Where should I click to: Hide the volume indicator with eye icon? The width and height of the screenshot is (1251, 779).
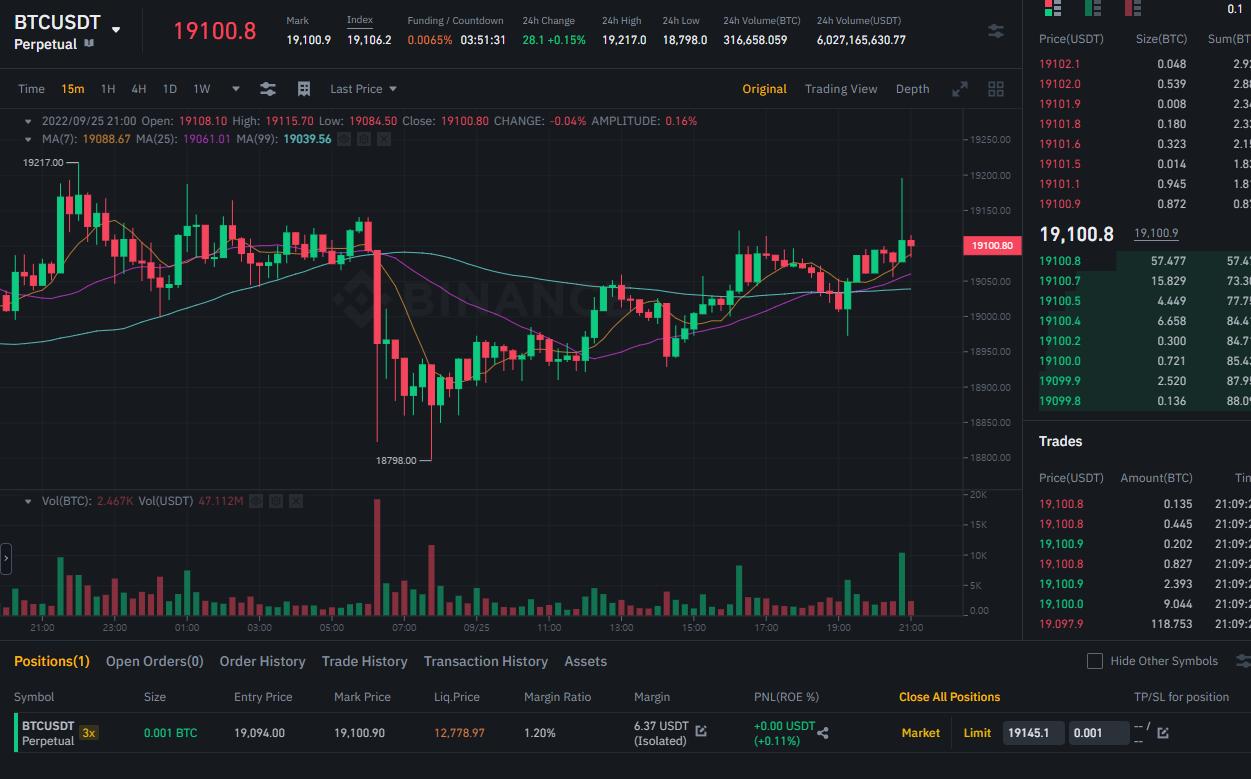(256, 500)
